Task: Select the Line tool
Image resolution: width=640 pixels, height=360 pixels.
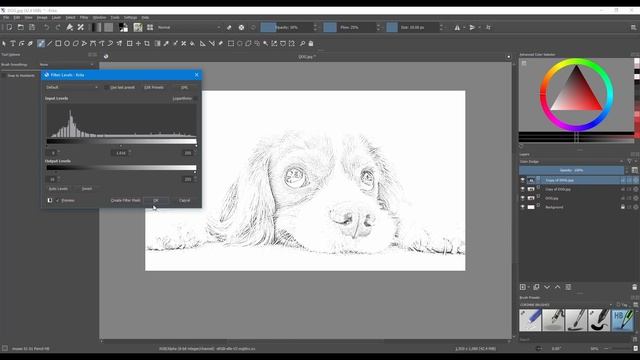Action: coord(49,43)
